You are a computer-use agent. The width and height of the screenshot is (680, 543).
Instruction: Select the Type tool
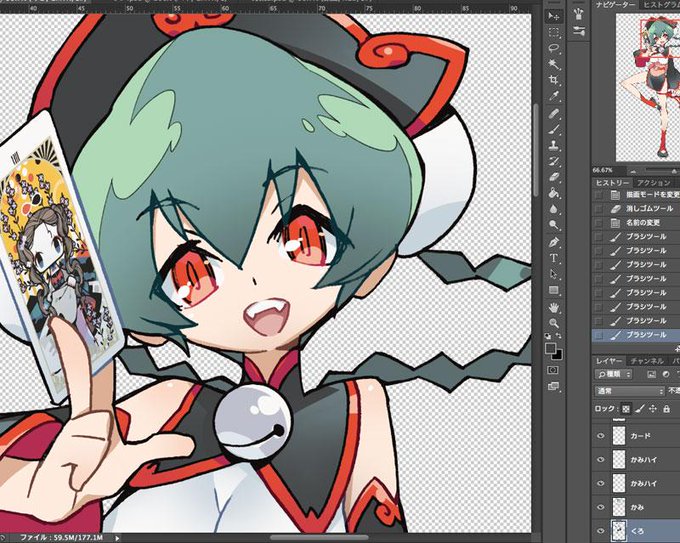coord(554,258)
